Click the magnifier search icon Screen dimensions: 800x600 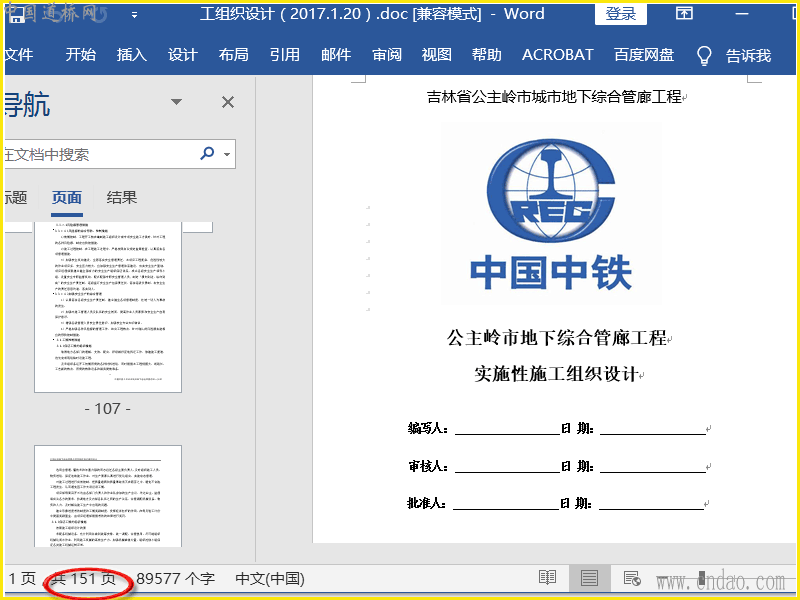(x=207, y=153)
